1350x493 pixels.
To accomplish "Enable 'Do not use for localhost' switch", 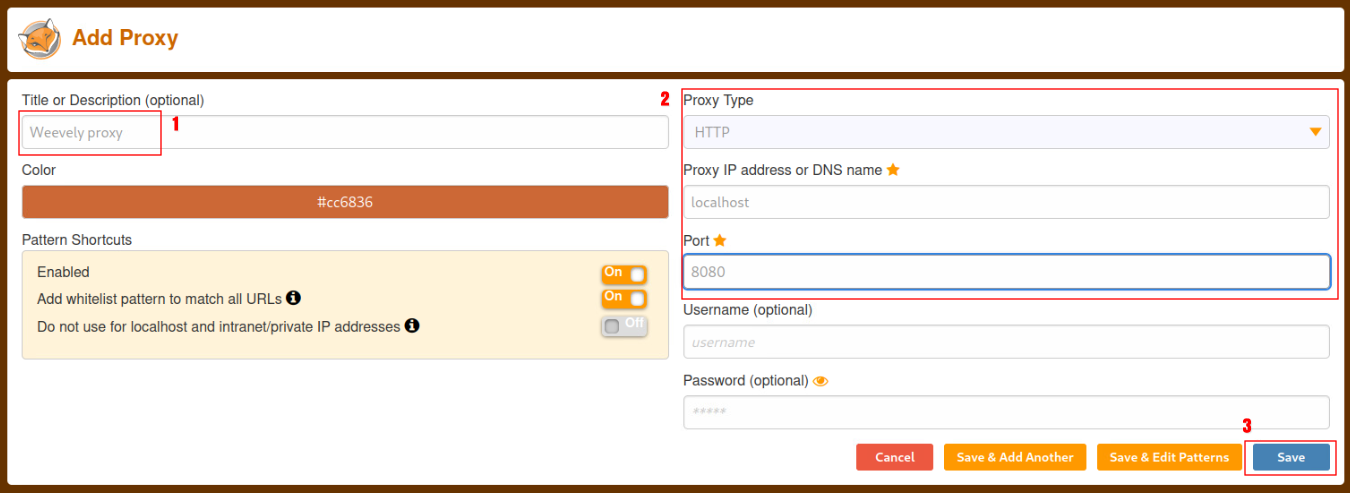I will point(624,326).
